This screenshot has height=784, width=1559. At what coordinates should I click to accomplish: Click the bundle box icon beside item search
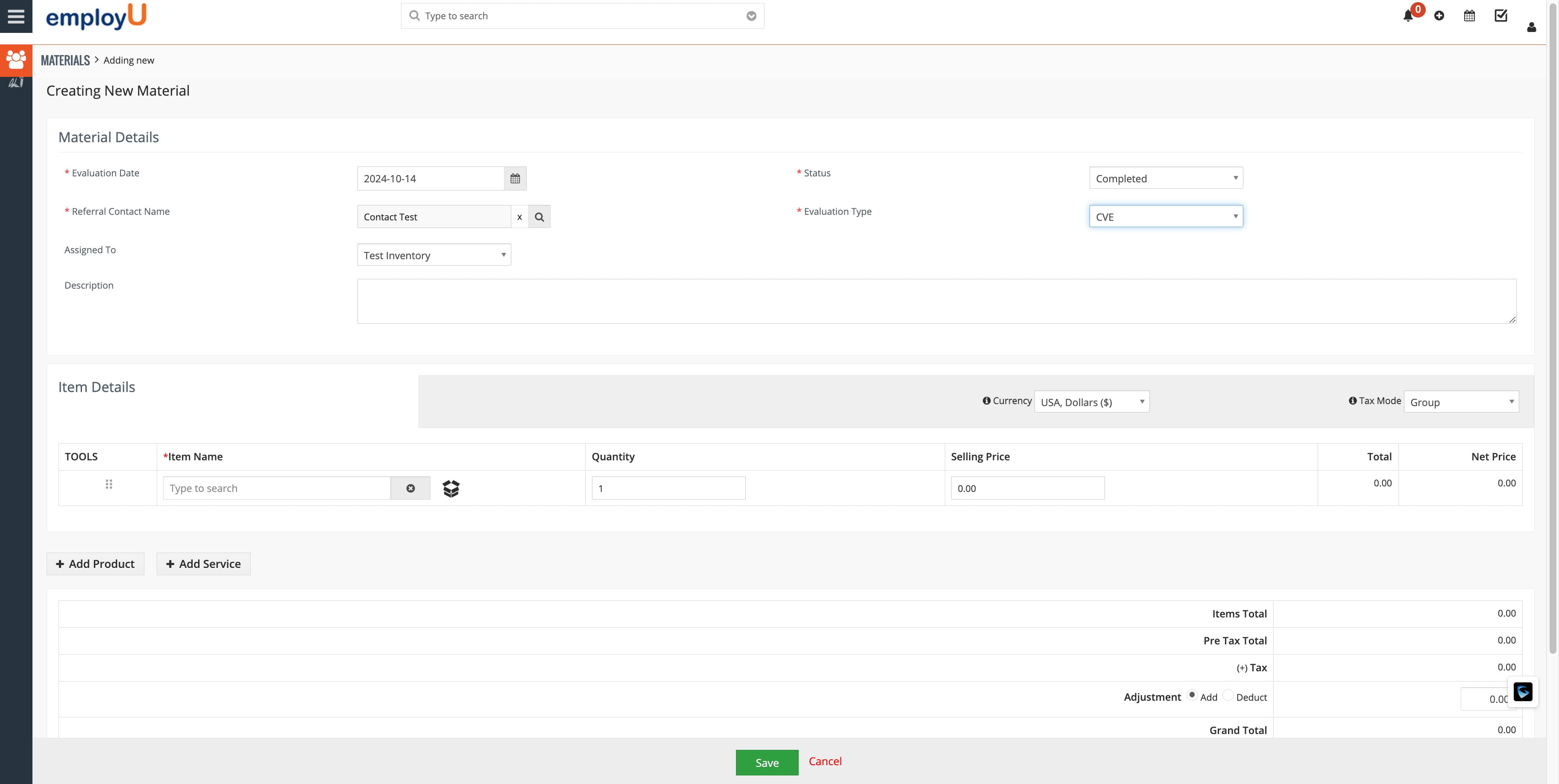(x=451, y=488)
